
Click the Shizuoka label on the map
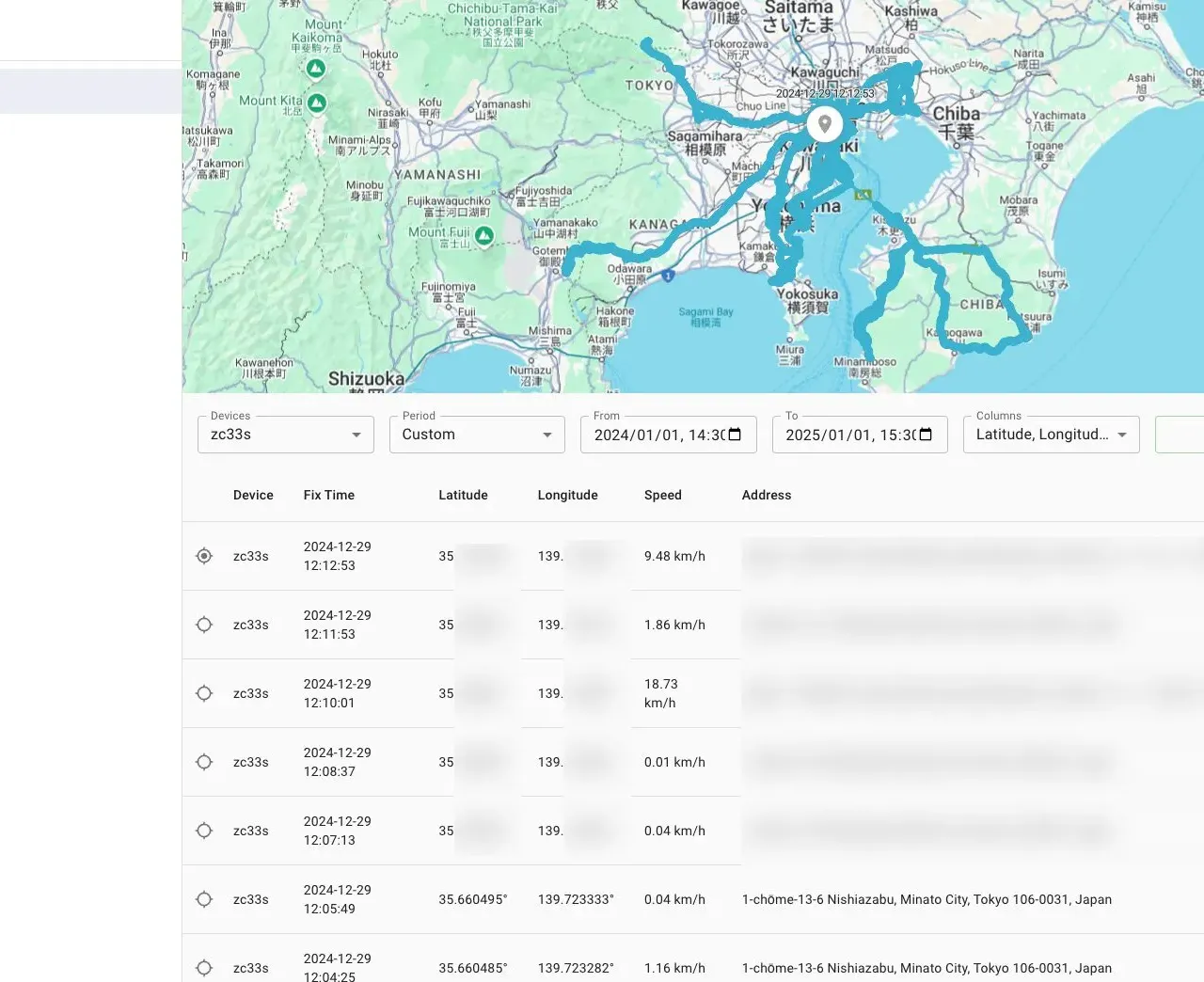pos(366,379)
